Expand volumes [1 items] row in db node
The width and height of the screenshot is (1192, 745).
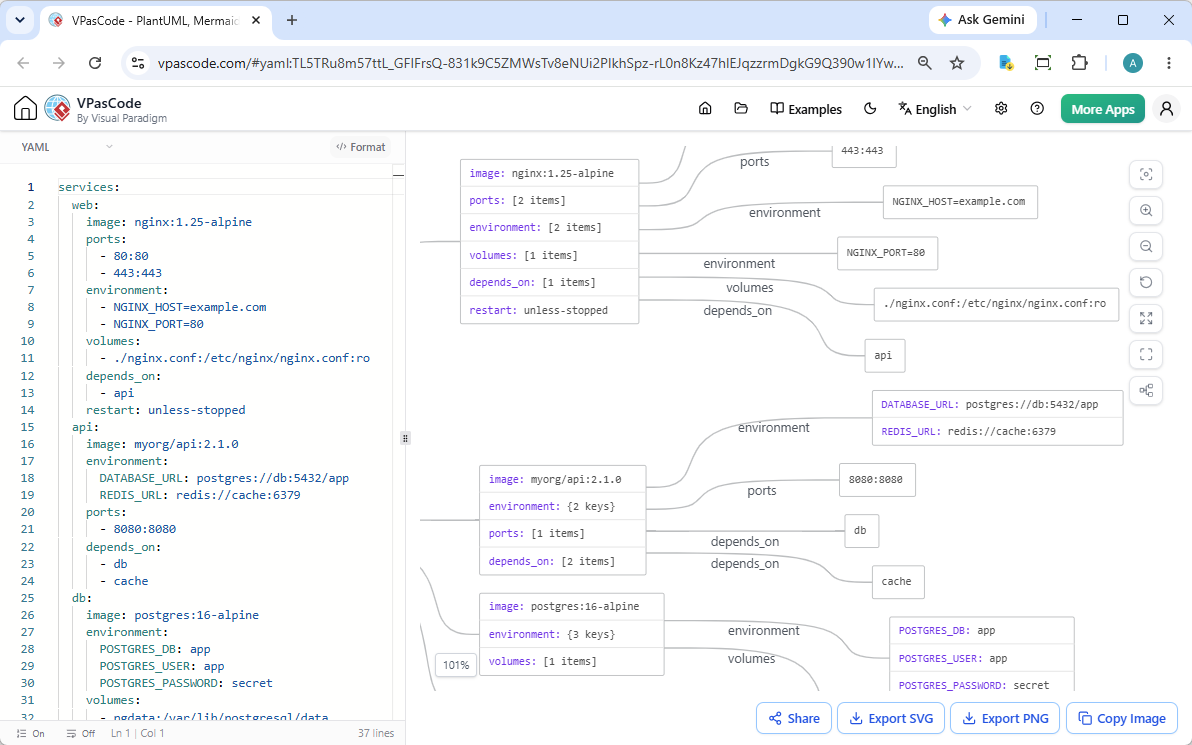point(572,661)
